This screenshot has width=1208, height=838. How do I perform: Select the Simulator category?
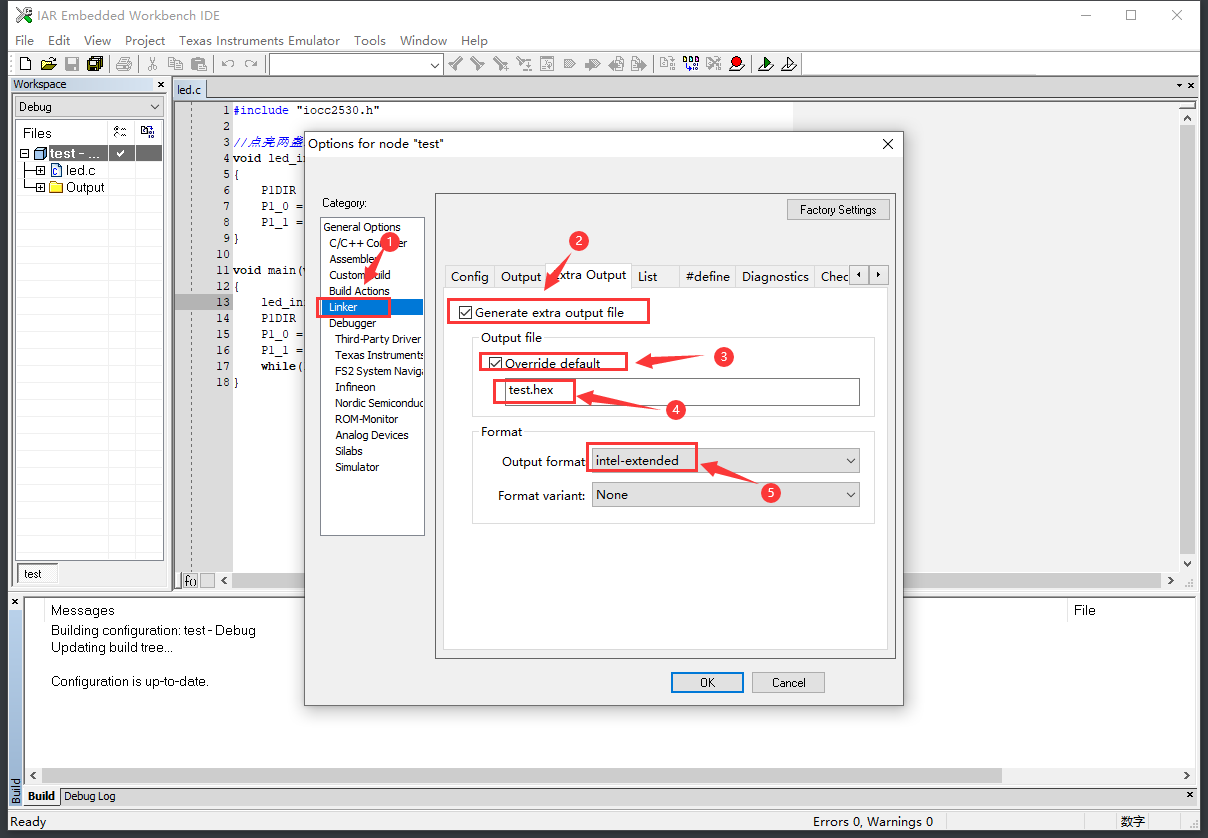[357, 467]
